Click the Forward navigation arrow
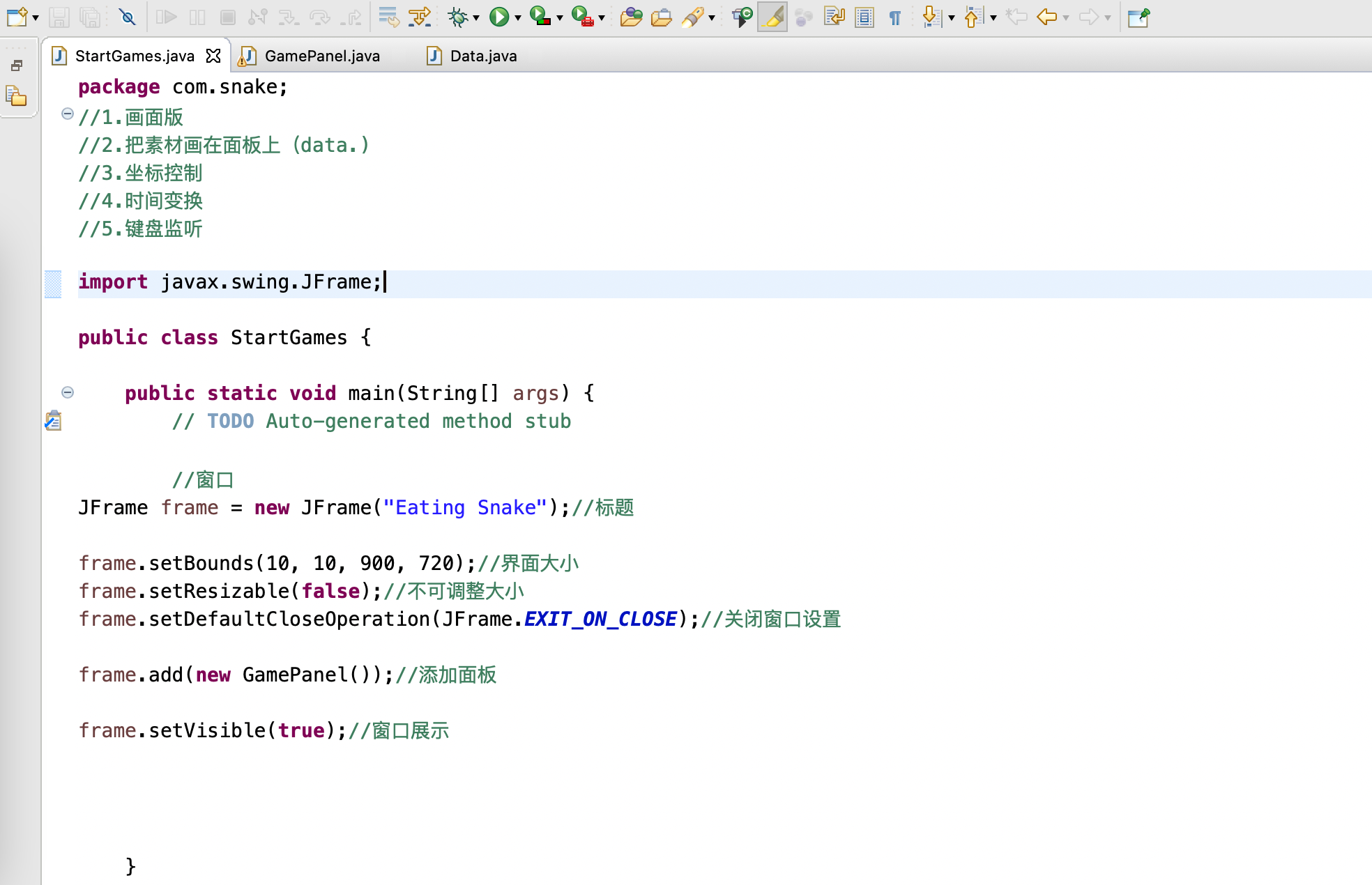The width and height of the screenshot is (1372, 885). (x=1088, y=17)
